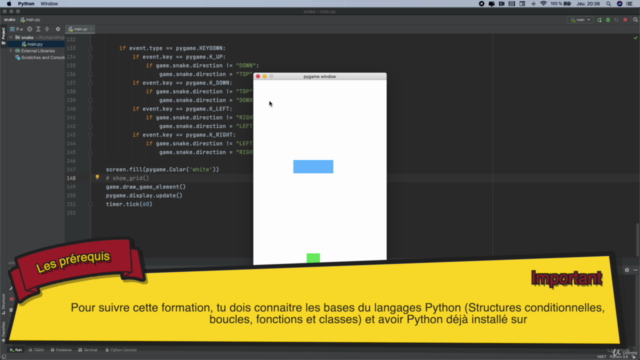
Task: Click Select Opened File target icon
Action: point(29,29)
